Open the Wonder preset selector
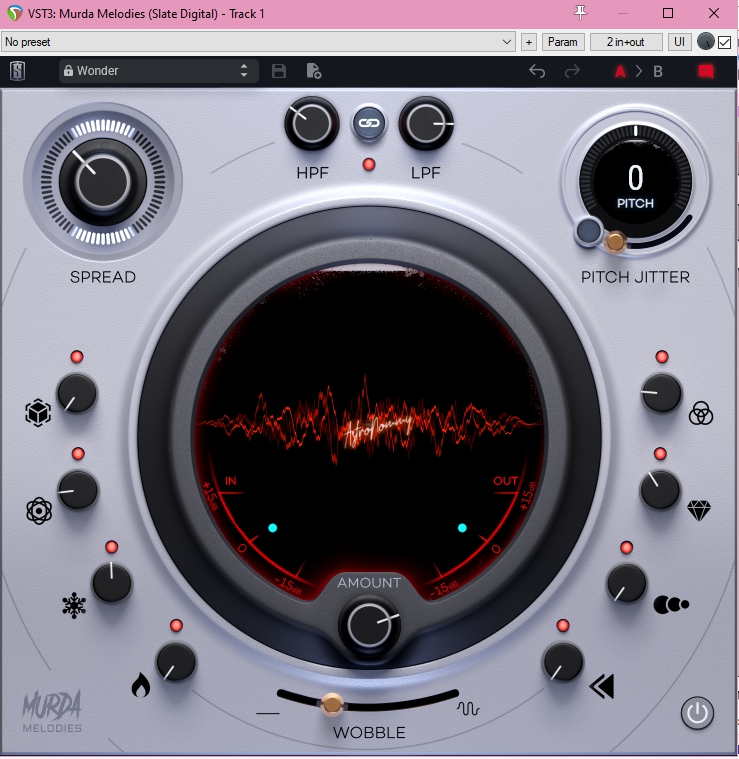Viewport: 739px width, 759px height. (x=158, y=71)
